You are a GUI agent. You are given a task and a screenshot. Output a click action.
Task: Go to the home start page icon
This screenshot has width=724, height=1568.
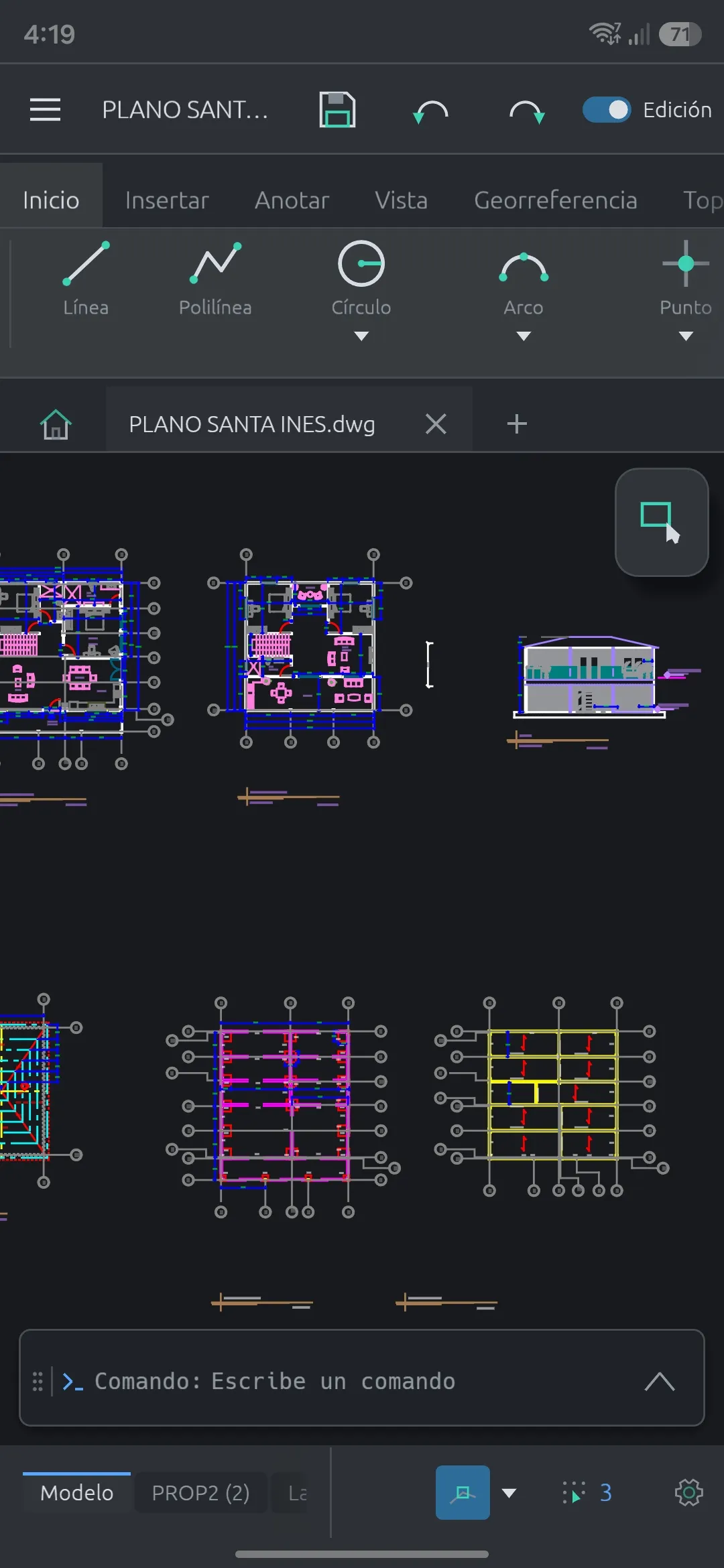[56, 424]
